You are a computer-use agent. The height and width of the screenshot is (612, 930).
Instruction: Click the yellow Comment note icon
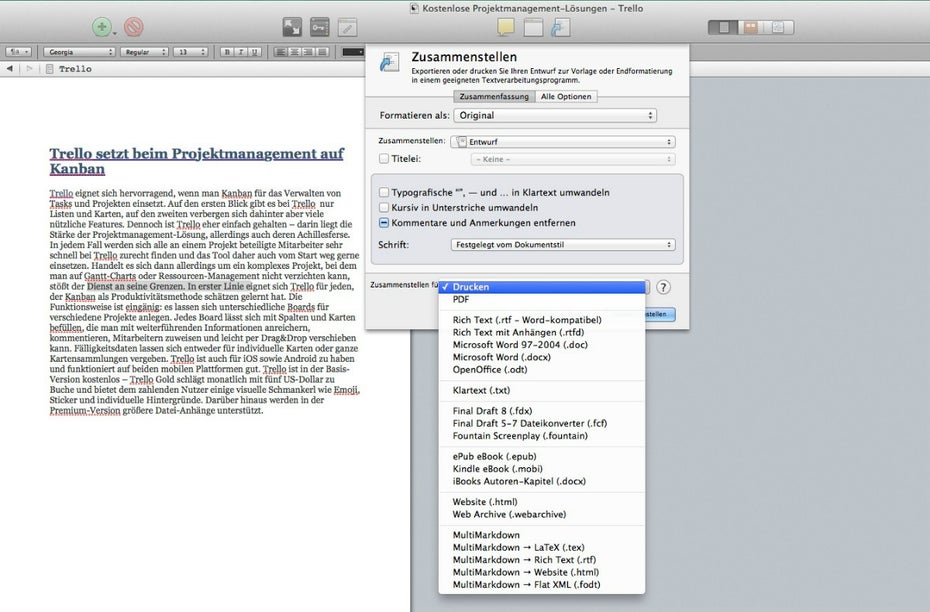coord(506,27)
